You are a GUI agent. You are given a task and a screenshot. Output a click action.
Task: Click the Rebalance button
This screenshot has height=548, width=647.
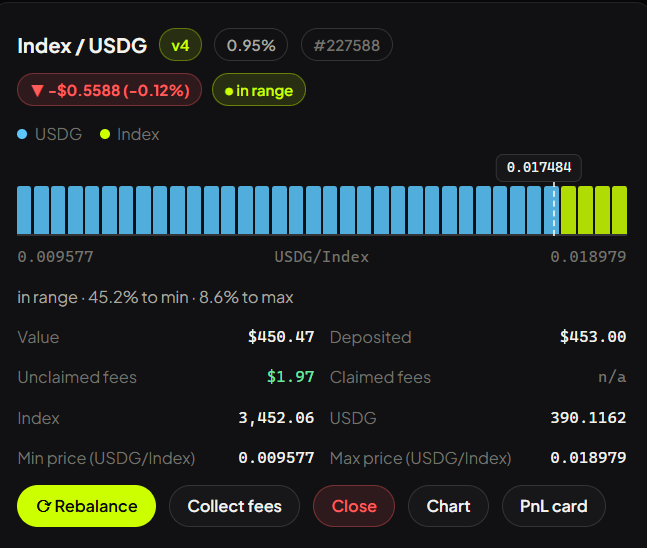86,506
